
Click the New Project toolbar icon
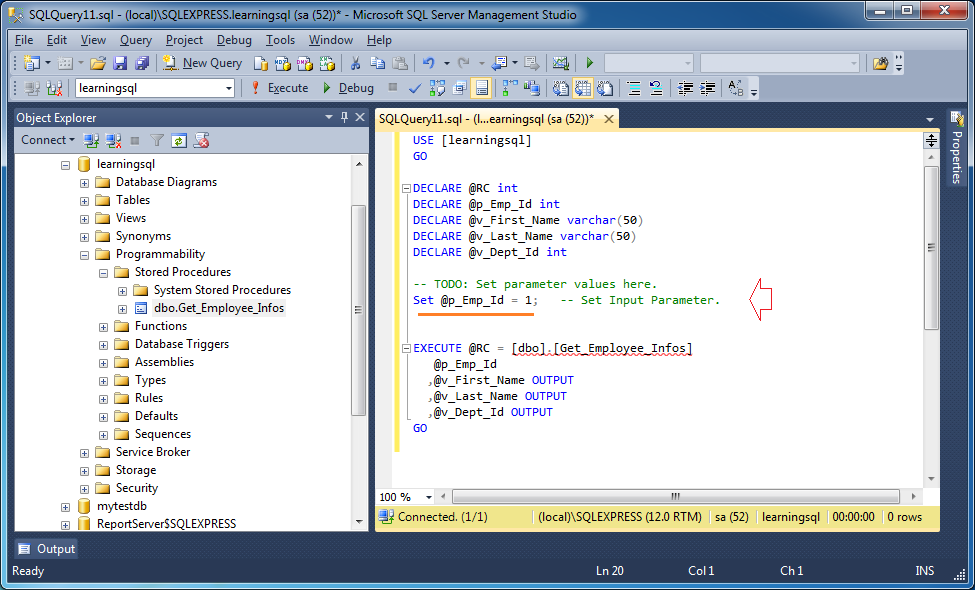30,63
